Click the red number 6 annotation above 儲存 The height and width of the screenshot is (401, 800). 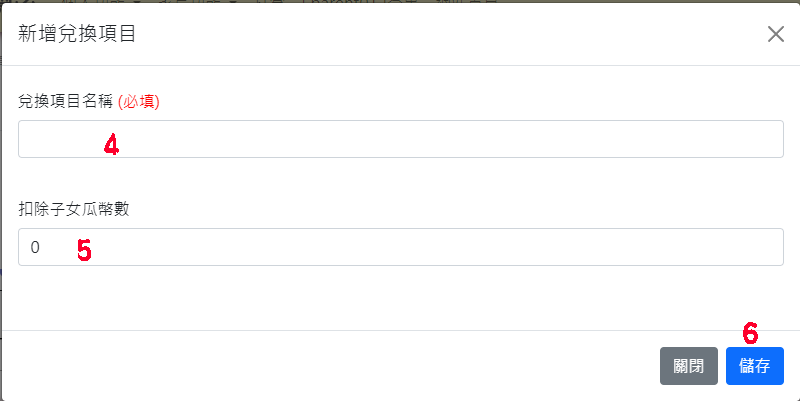point(750,334)
